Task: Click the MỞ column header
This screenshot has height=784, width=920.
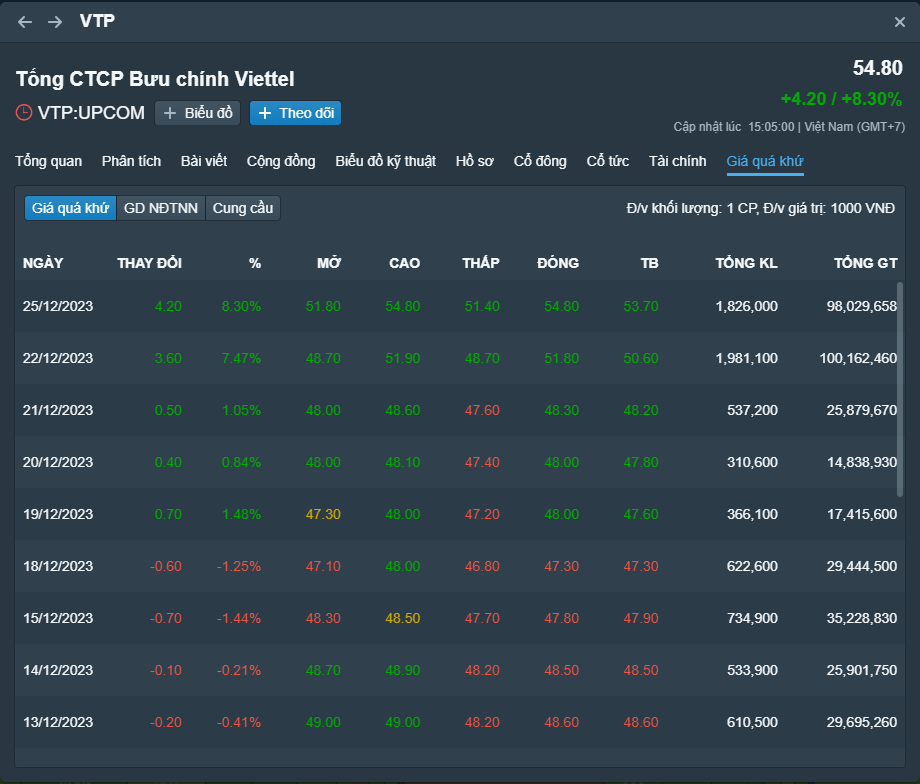Action: coord(329,263)
